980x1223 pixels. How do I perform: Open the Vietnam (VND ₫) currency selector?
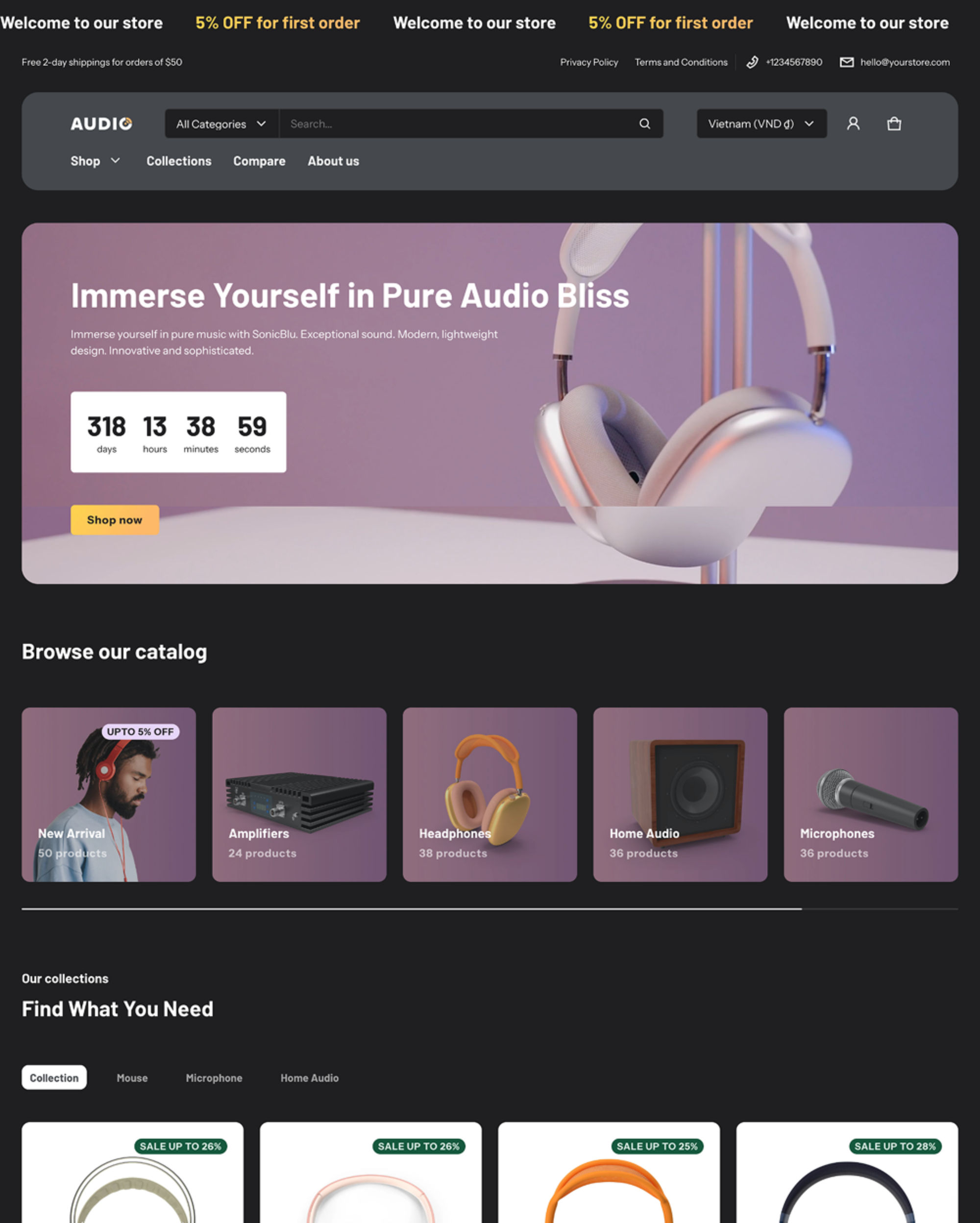(761, 123)
